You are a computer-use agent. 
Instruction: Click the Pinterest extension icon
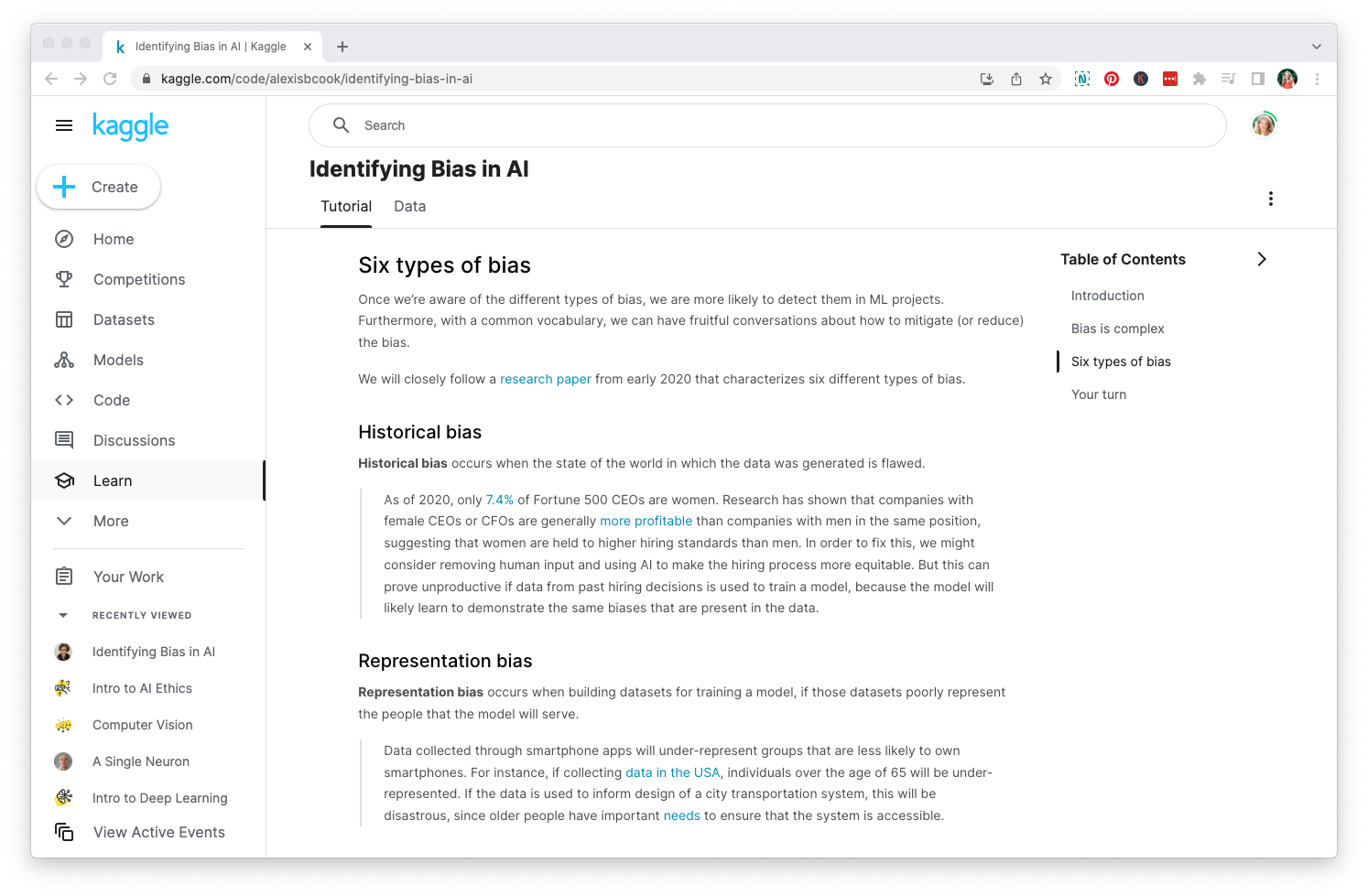(1112, 79)
